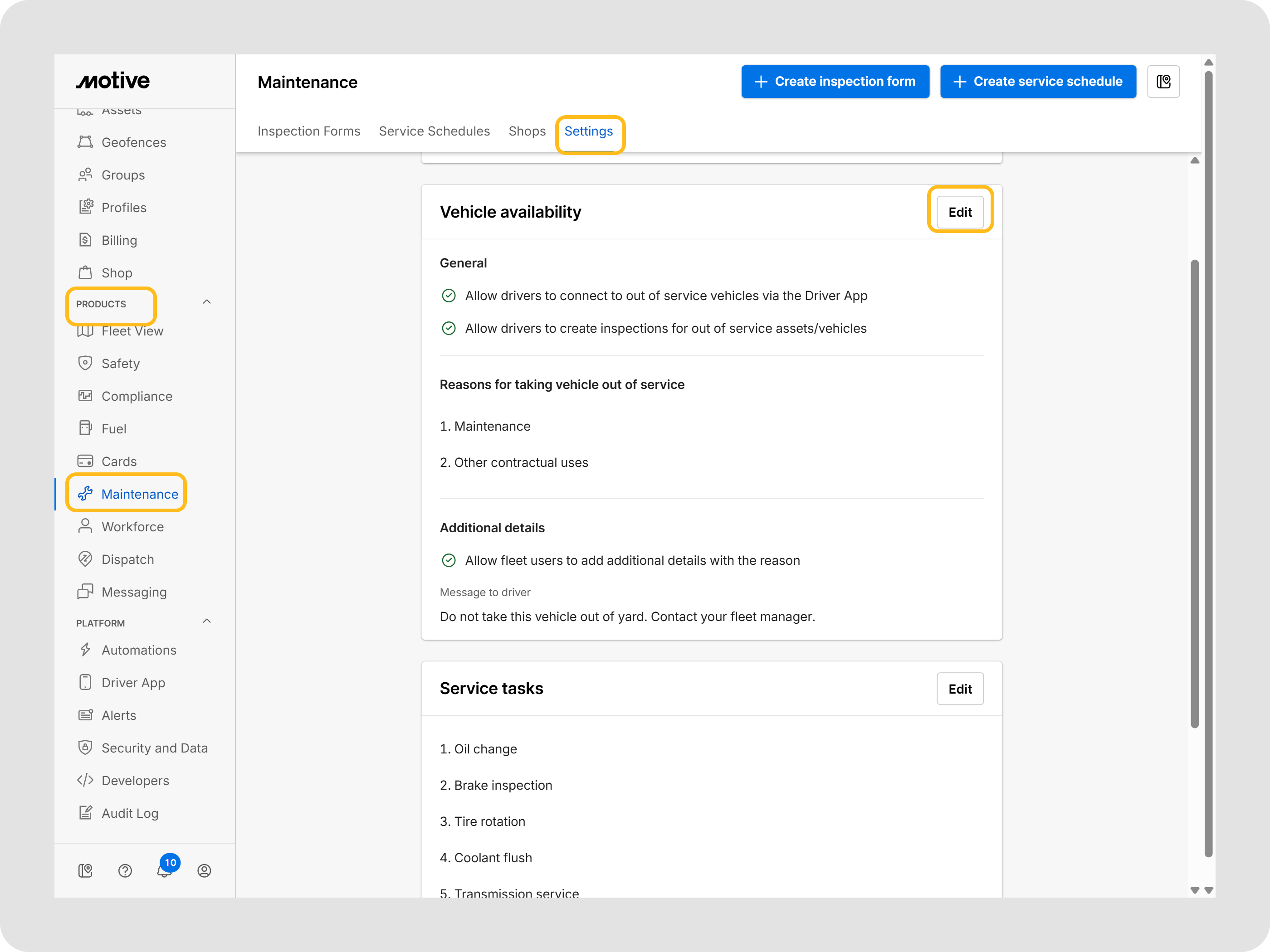This screenshot has width=1270, height=952.
Task: Open the Safety product
Action: pos(108,364)
